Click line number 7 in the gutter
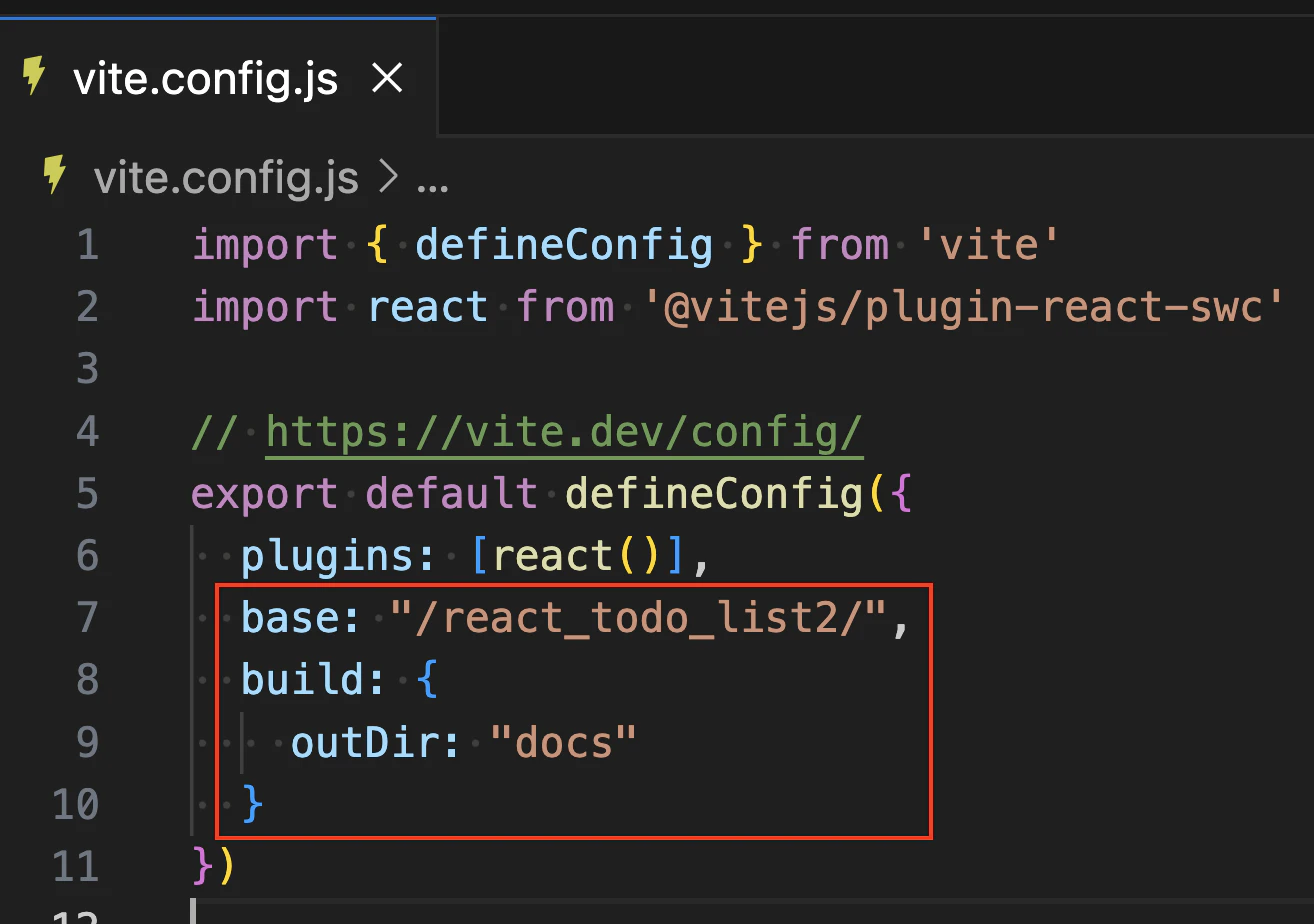 [87, 617]
